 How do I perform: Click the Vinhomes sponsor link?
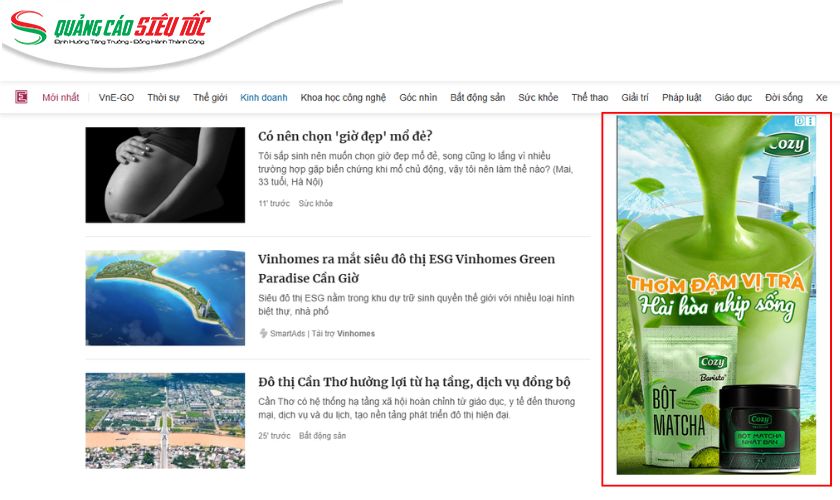pos(356,333)
